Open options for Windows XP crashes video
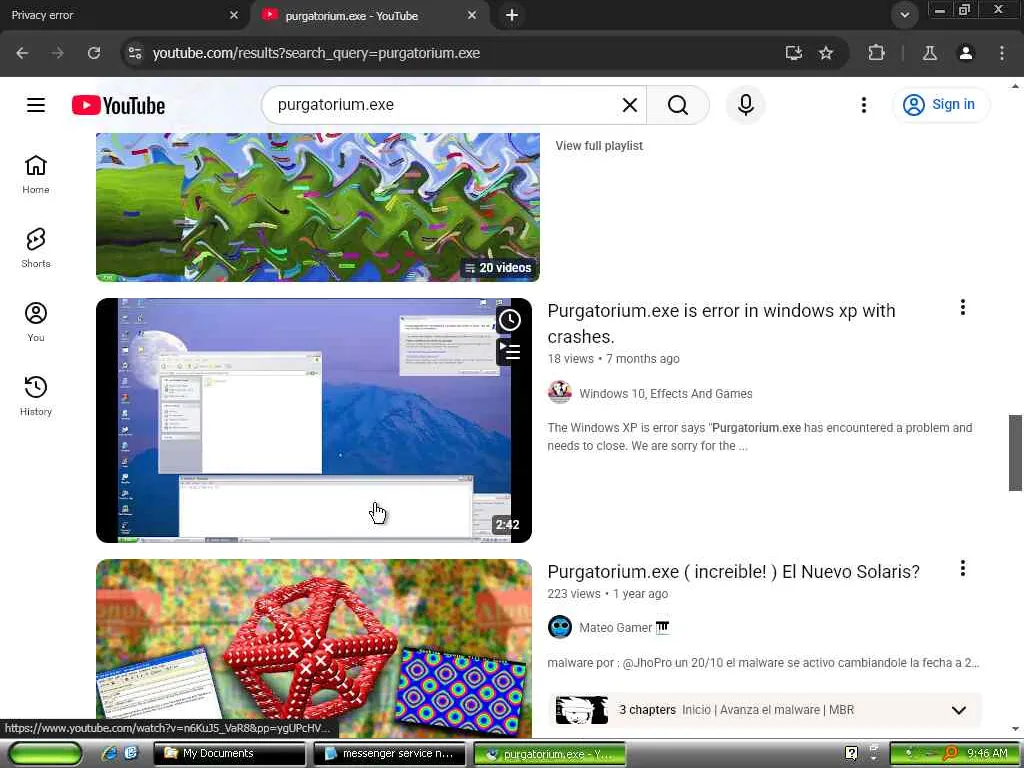 (x=962, y=308)
